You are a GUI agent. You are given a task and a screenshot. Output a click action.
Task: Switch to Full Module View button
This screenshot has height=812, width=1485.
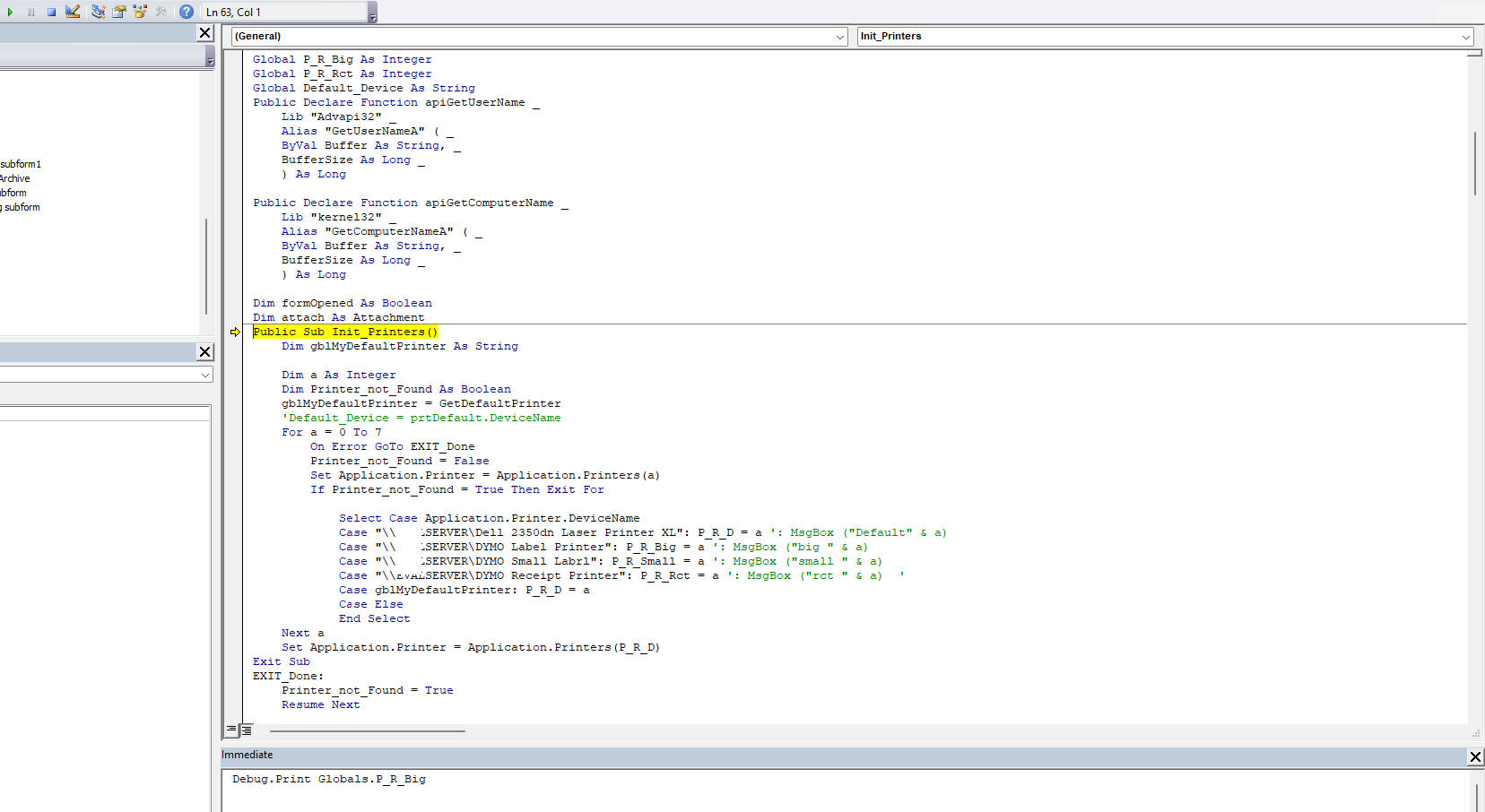point(247,730)
